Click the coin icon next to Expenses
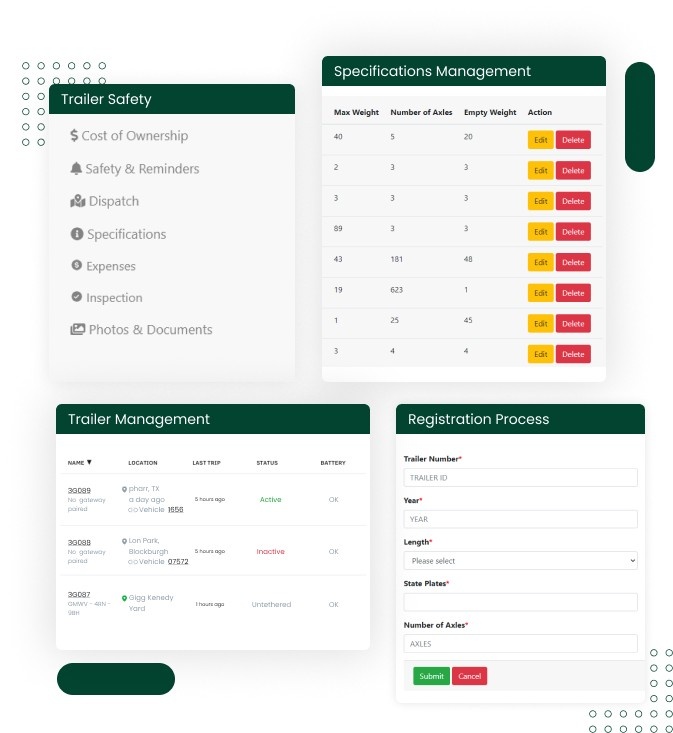Viewport: 673px width, 733px height. pos(76,266)
